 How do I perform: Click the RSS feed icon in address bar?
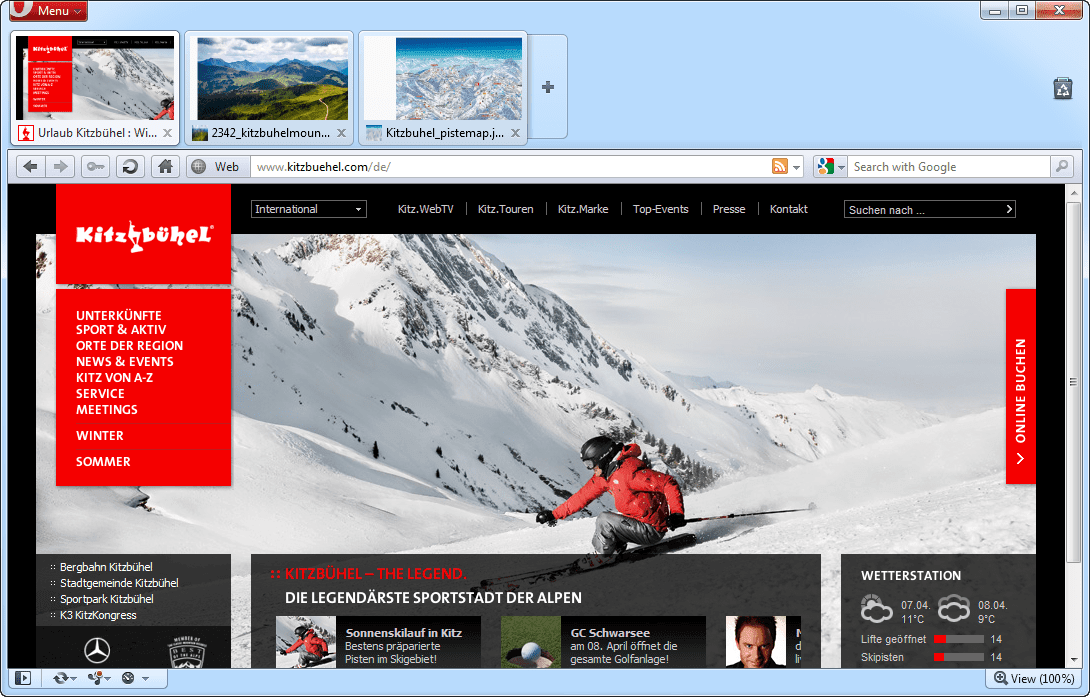point(779,167)
